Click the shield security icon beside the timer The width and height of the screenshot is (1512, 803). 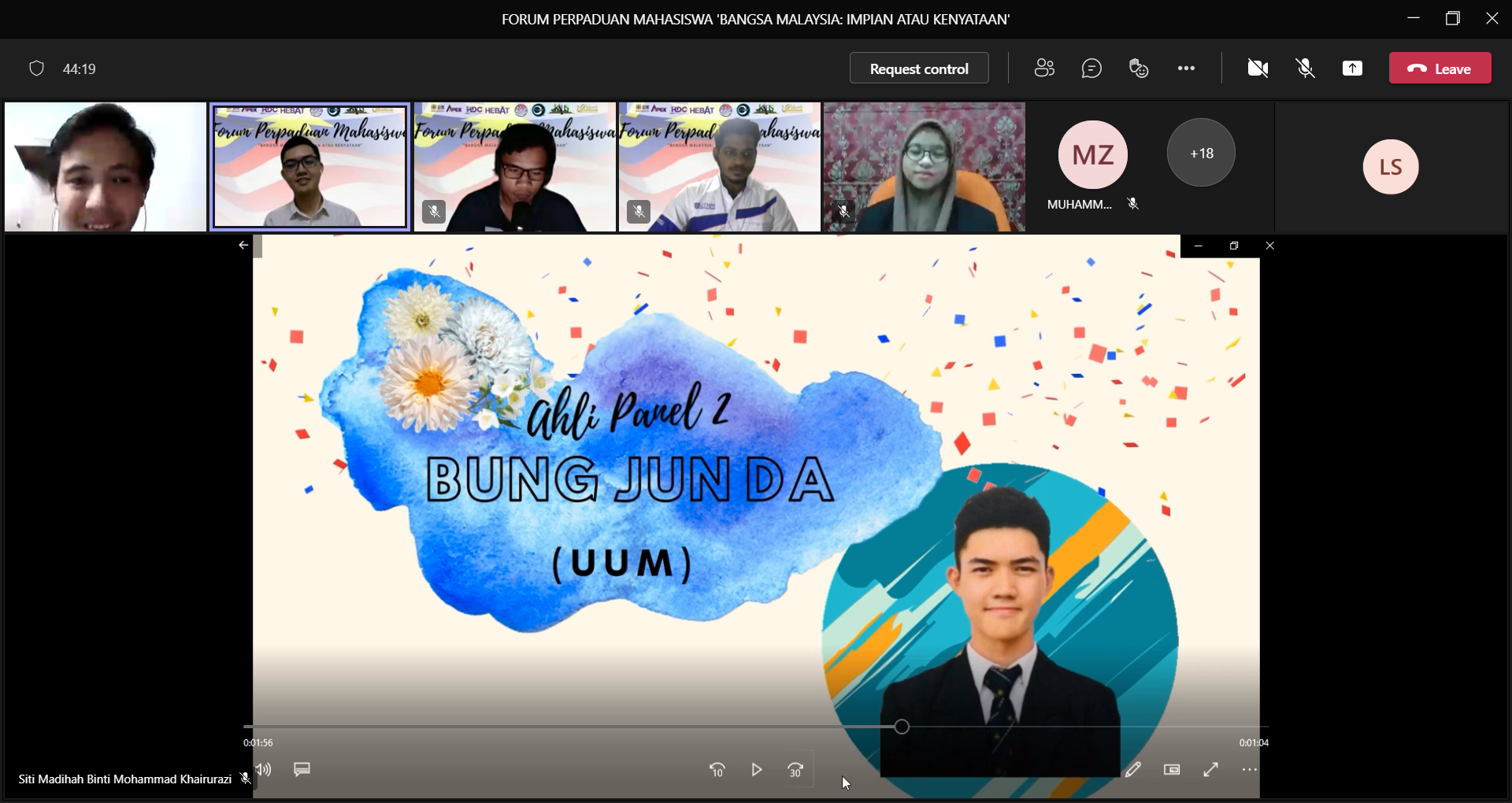coord(36,68)
